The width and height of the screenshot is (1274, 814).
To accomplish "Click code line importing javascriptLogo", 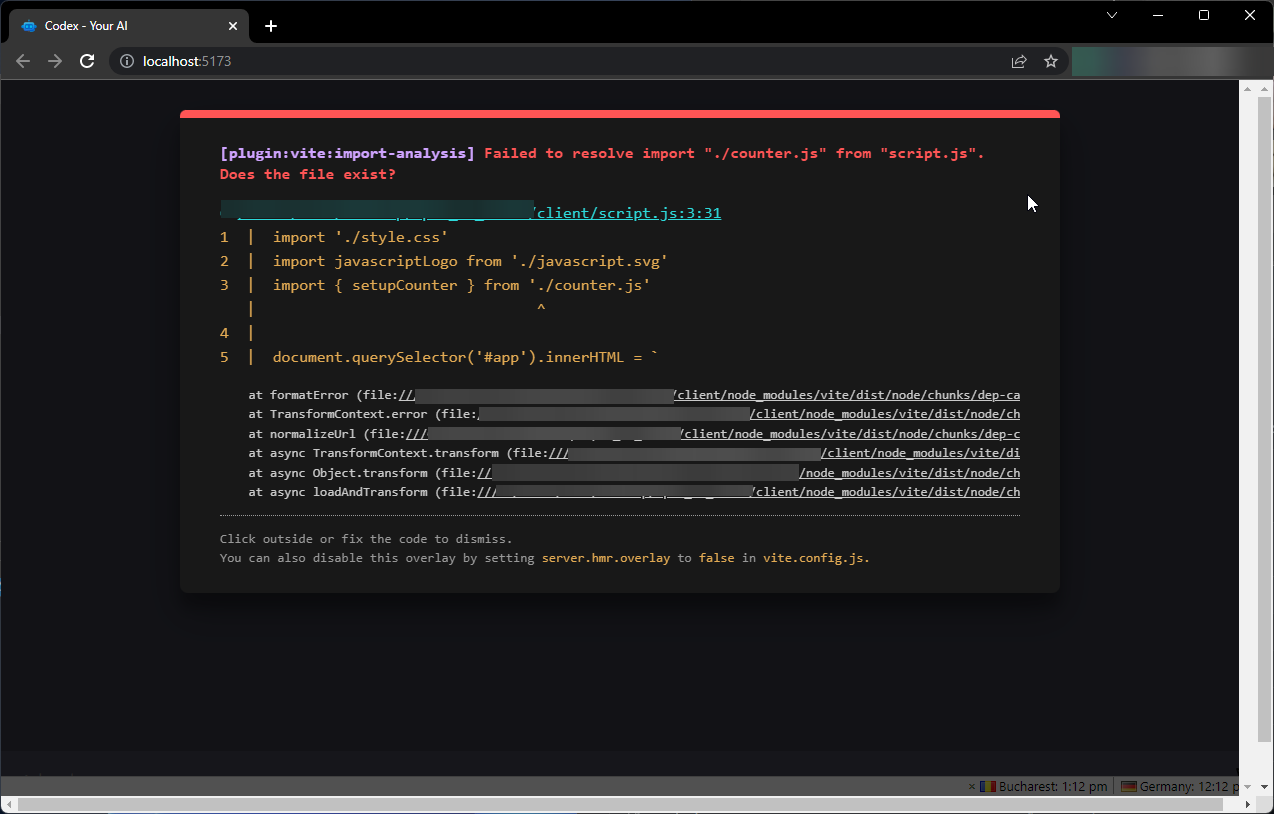I will coord(470,261).
